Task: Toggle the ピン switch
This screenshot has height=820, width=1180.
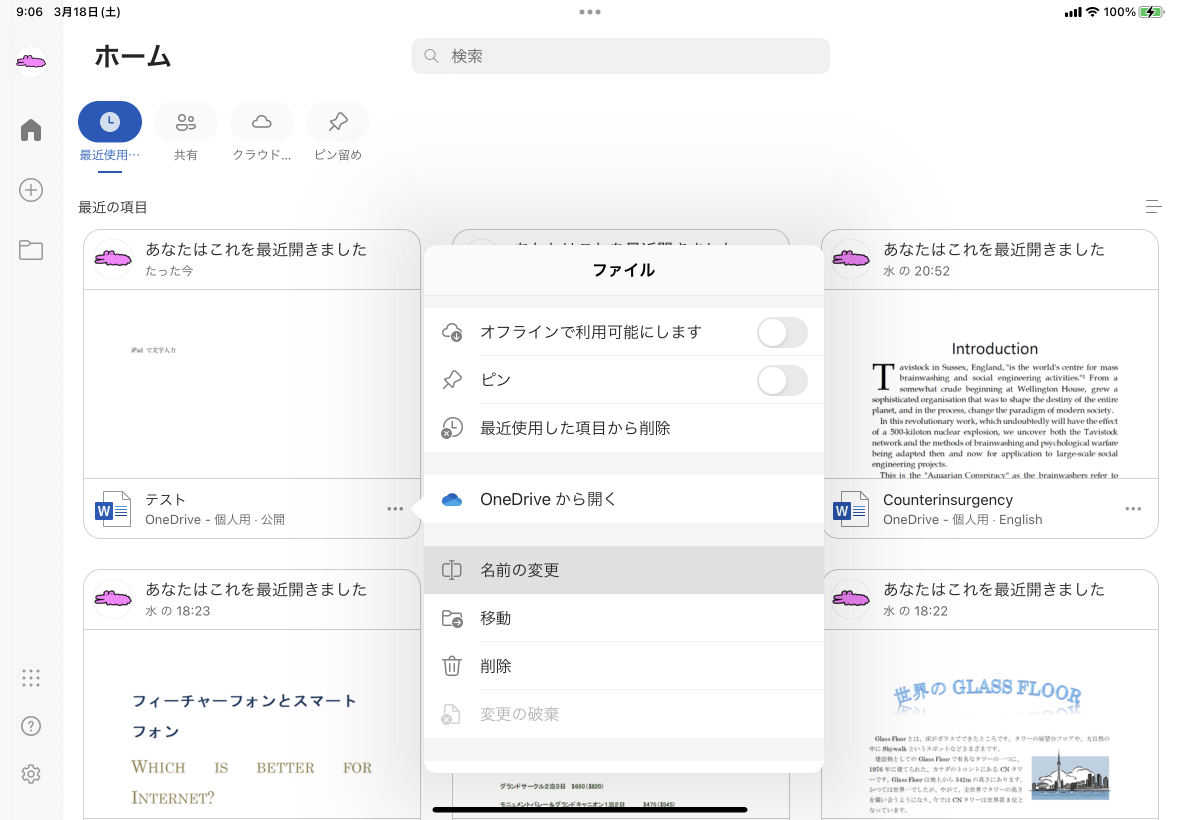Action: coord(782,380)
